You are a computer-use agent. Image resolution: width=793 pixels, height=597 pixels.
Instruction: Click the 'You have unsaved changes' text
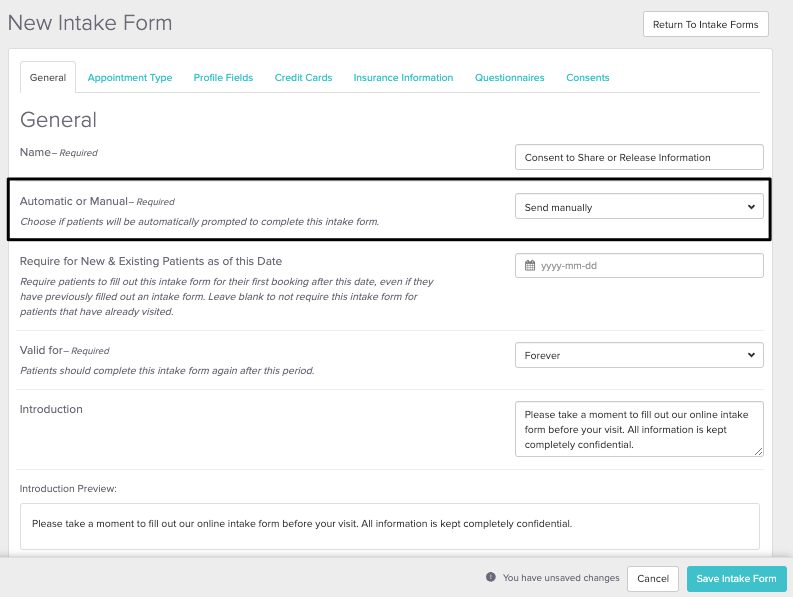561,577
